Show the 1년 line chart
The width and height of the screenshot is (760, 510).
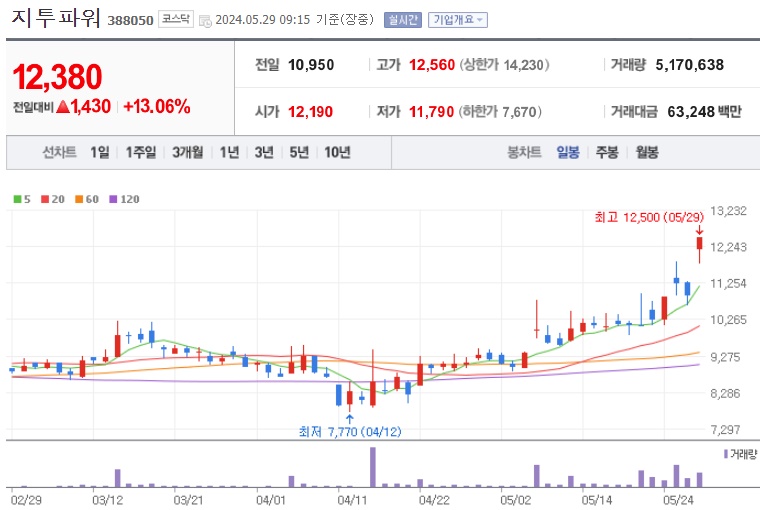pos(229,152)
